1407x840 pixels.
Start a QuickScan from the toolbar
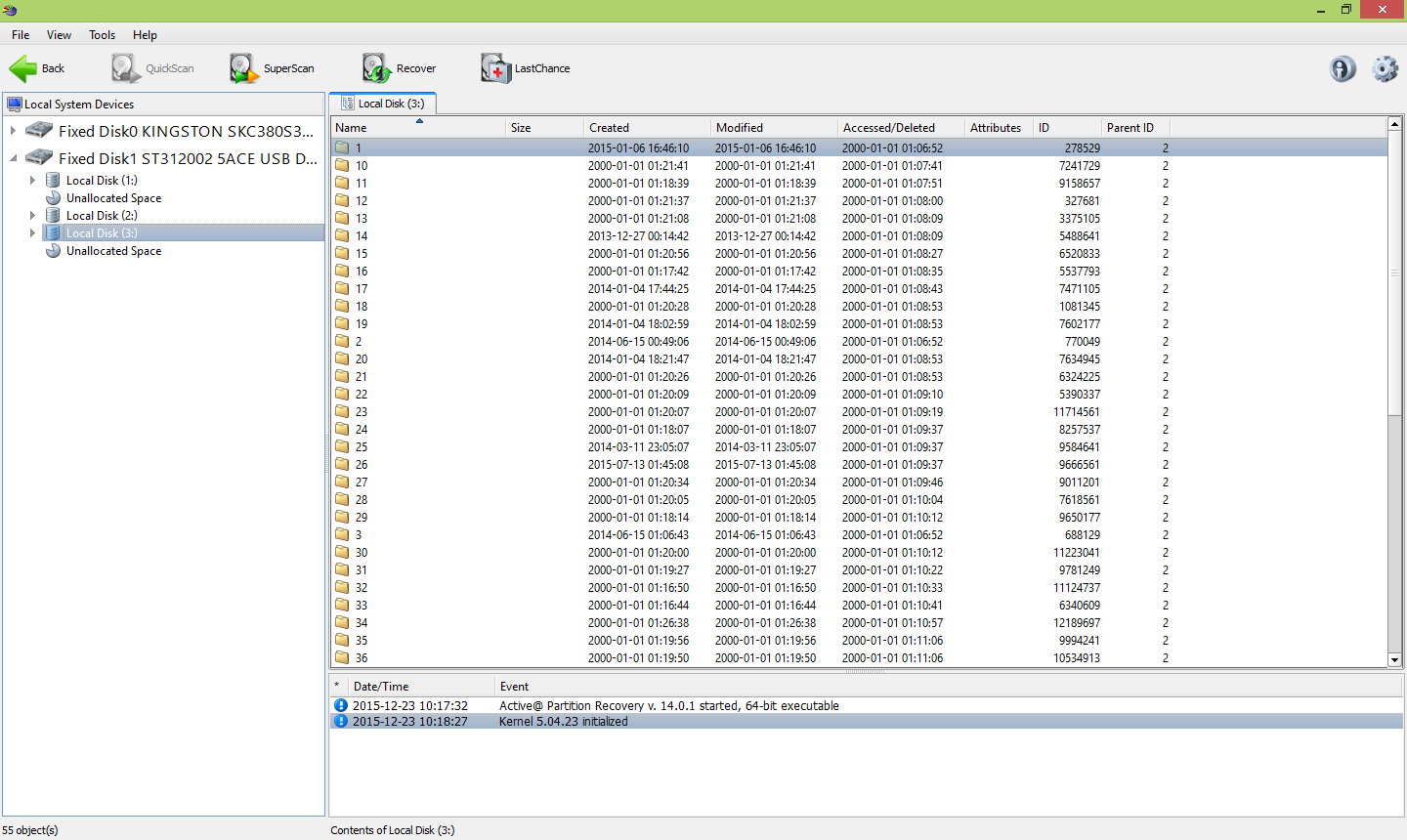(152, 68)
